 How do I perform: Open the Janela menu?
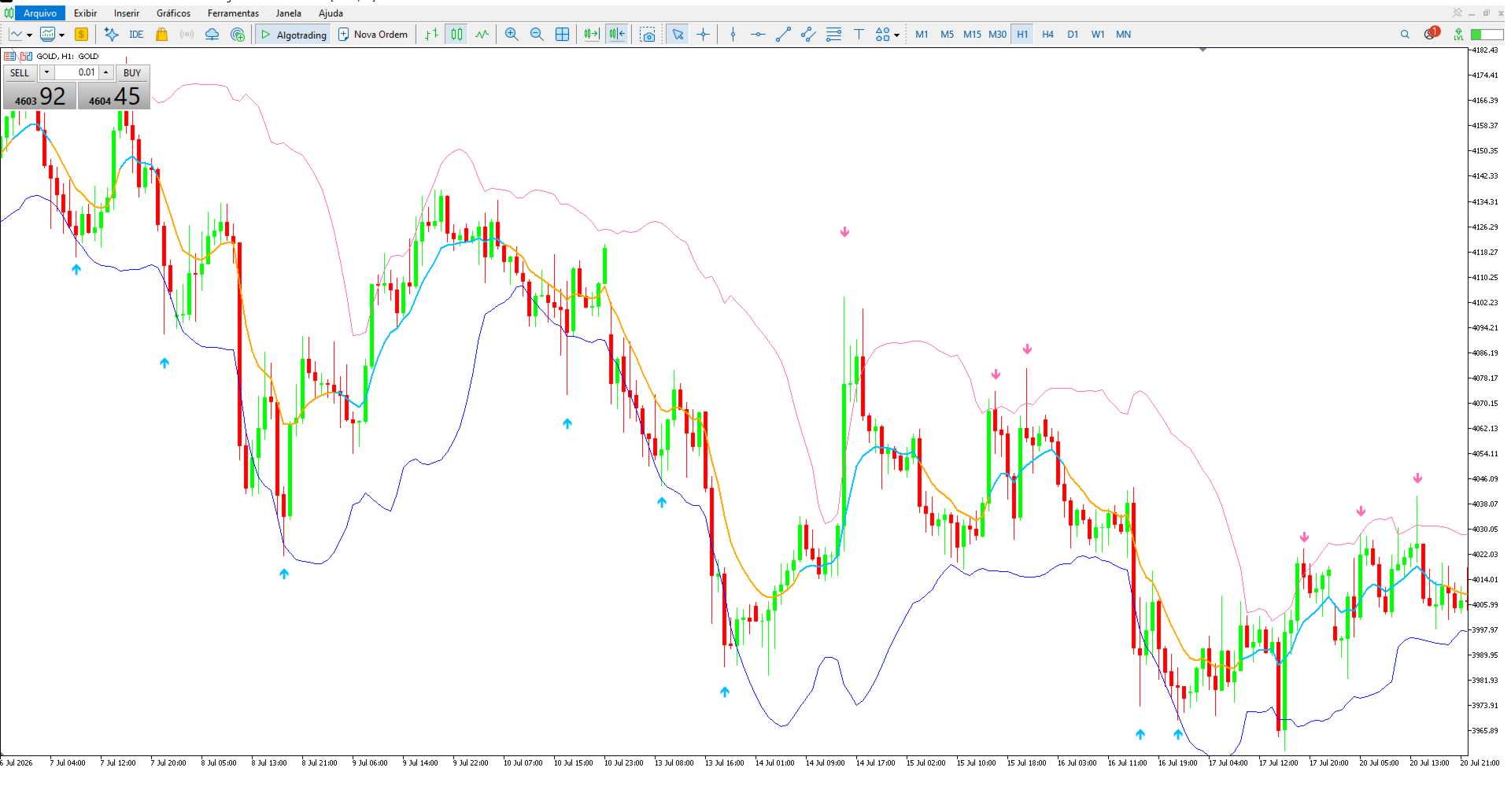coord(288,13)
